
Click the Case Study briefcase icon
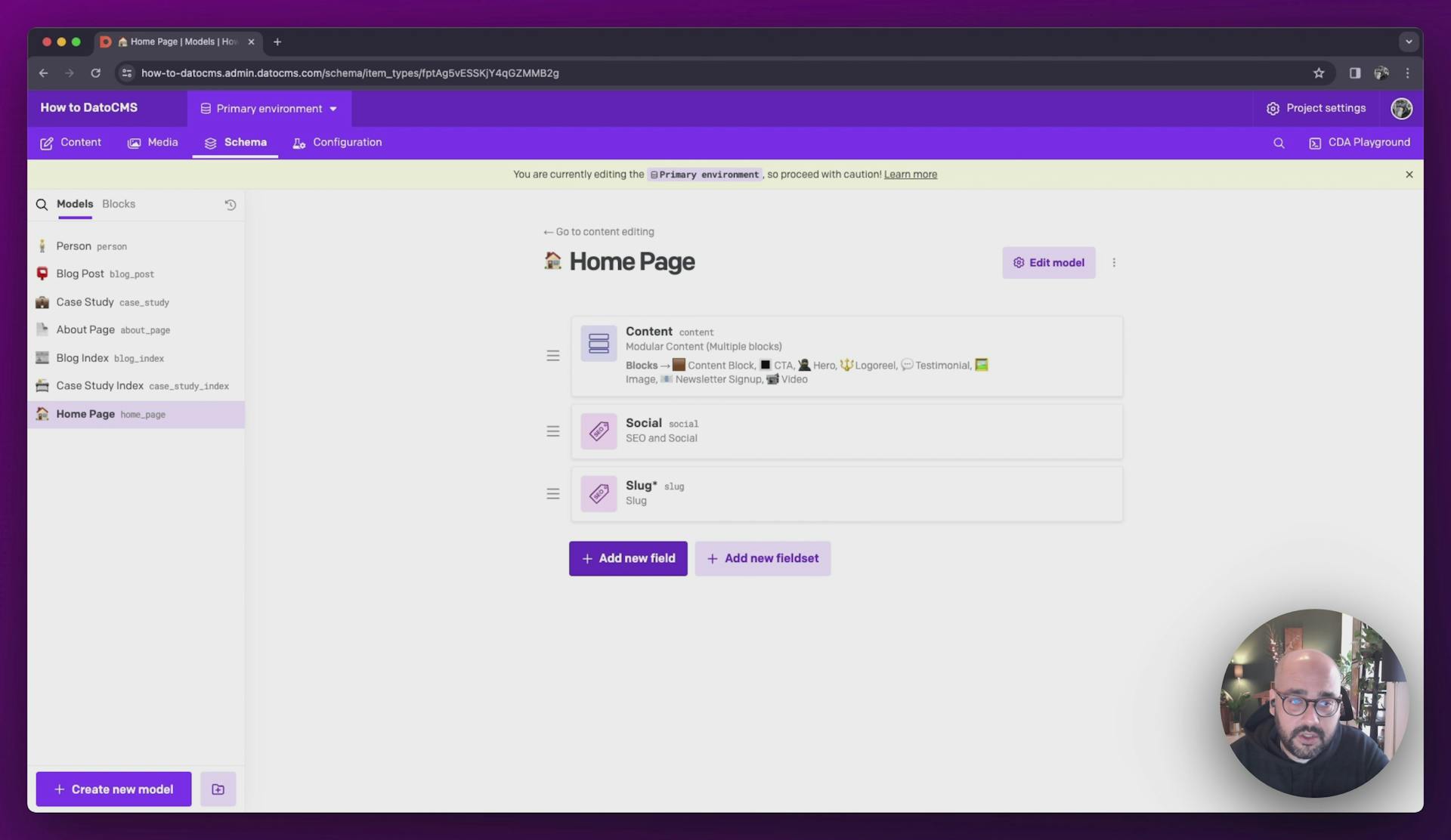(x=42, y=302)
